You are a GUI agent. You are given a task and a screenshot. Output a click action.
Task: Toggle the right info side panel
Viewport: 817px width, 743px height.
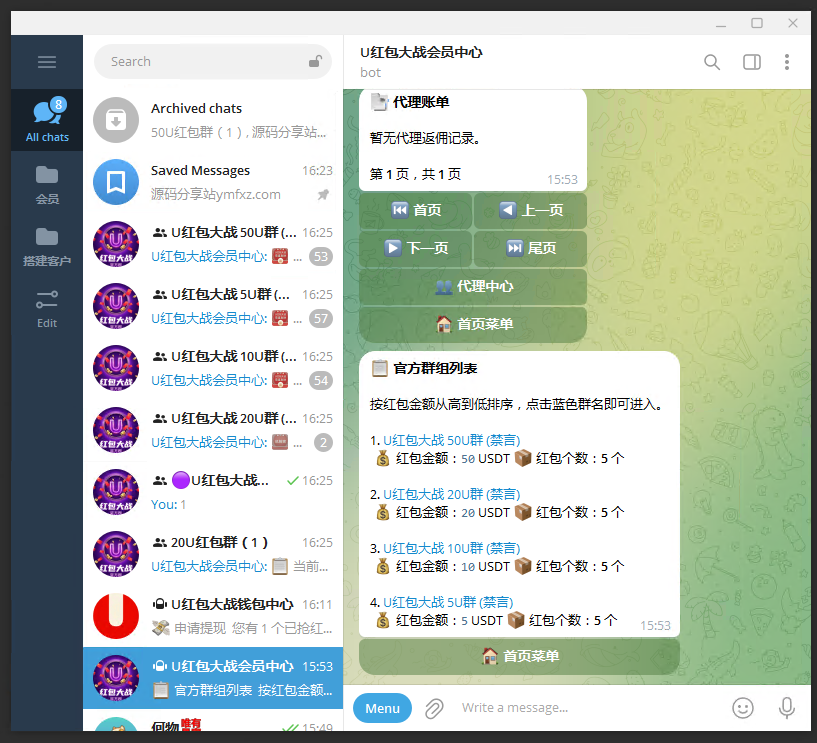click(751, 62)
